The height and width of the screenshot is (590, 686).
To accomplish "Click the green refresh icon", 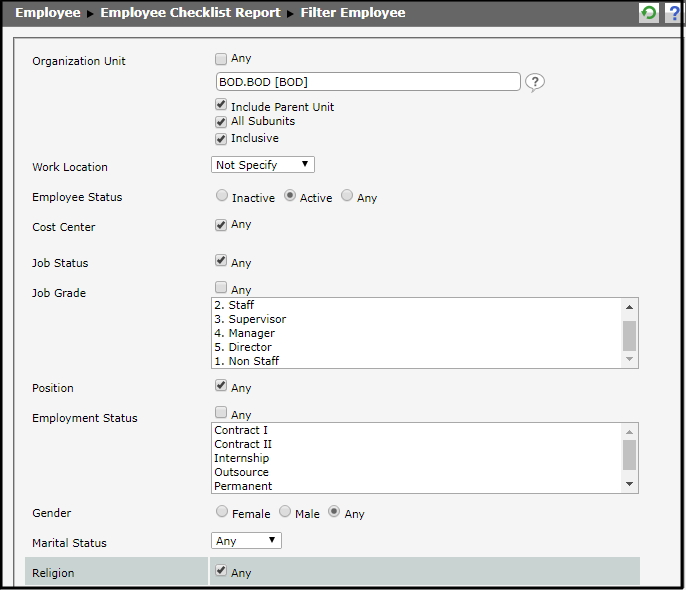I will point(649,13).
